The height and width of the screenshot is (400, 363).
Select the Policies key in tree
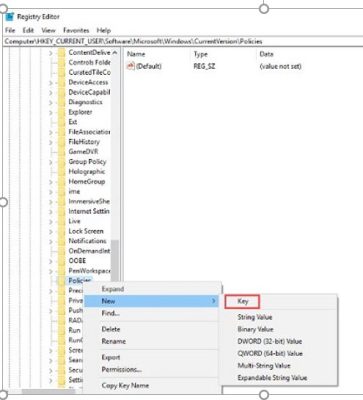80,280
